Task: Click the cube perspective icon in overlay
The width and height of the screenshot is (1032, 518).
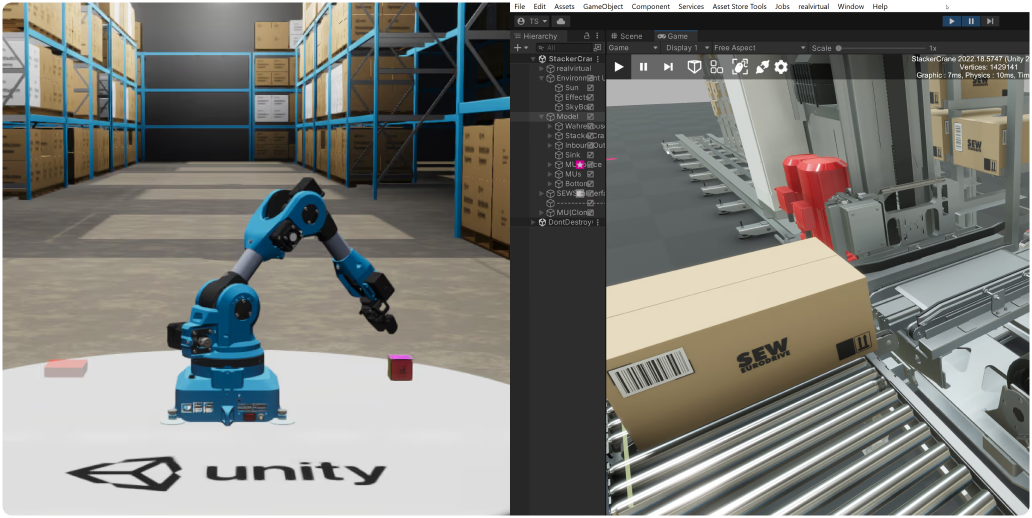Action: coord(694,66)
